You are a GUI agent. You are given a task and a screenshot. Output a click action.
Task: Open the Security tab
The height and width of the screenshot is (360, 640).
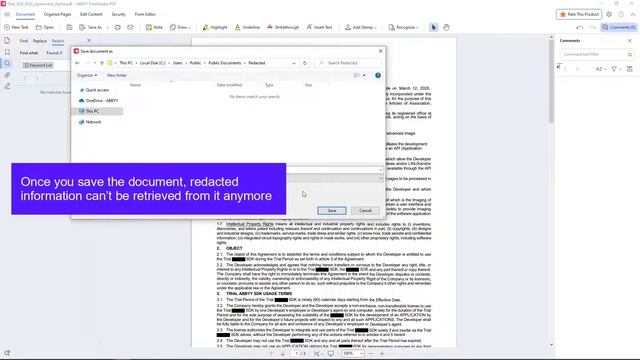[118, 14]
